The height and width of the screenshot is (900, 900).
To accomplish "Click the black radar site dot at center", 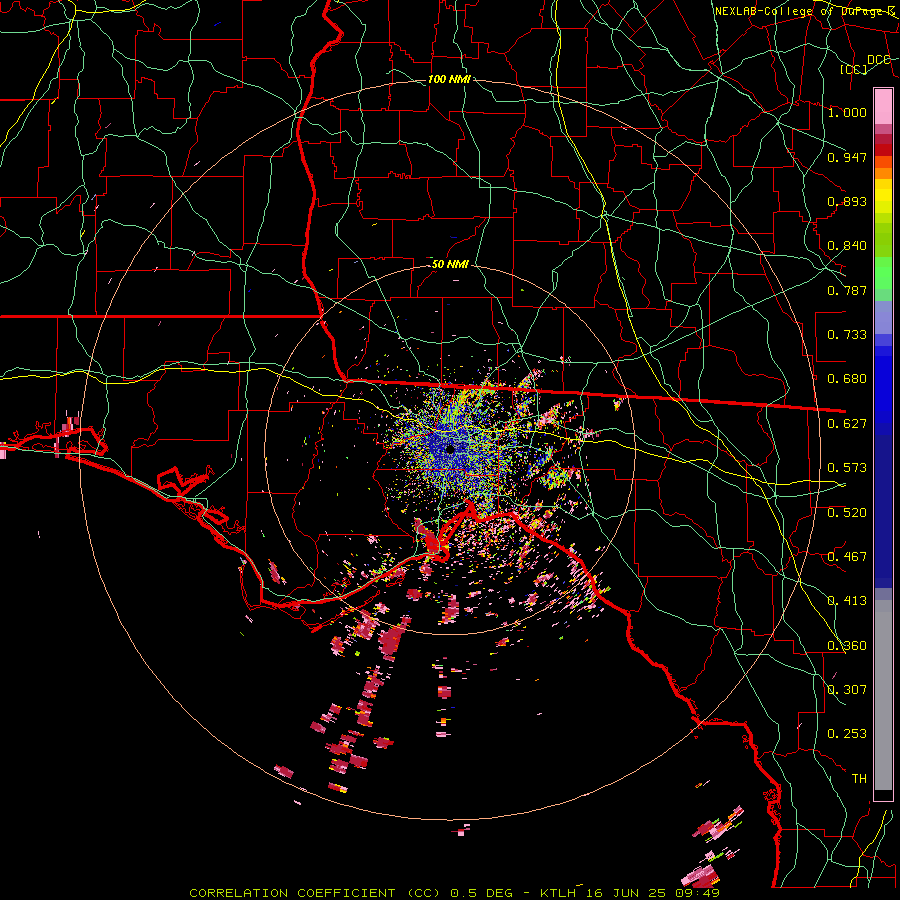I will (x=450, y=449).
